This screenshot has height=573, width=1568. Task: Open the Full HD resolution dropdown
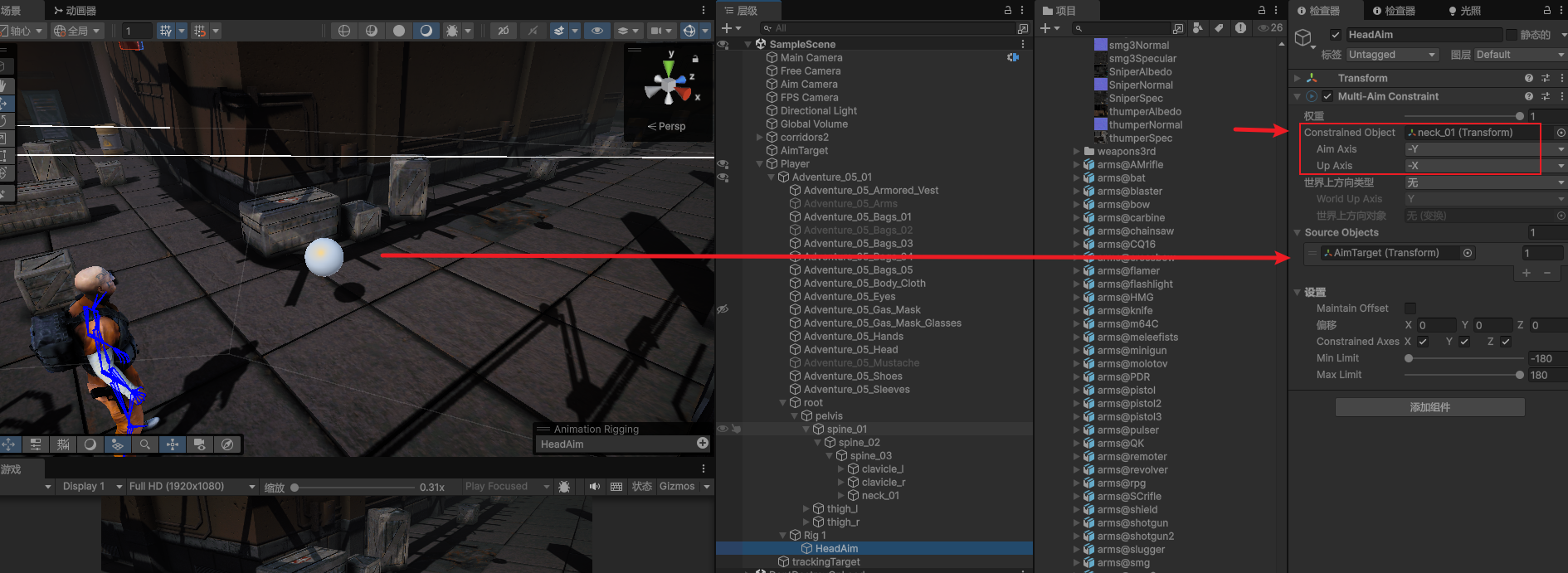coord(192,487)
